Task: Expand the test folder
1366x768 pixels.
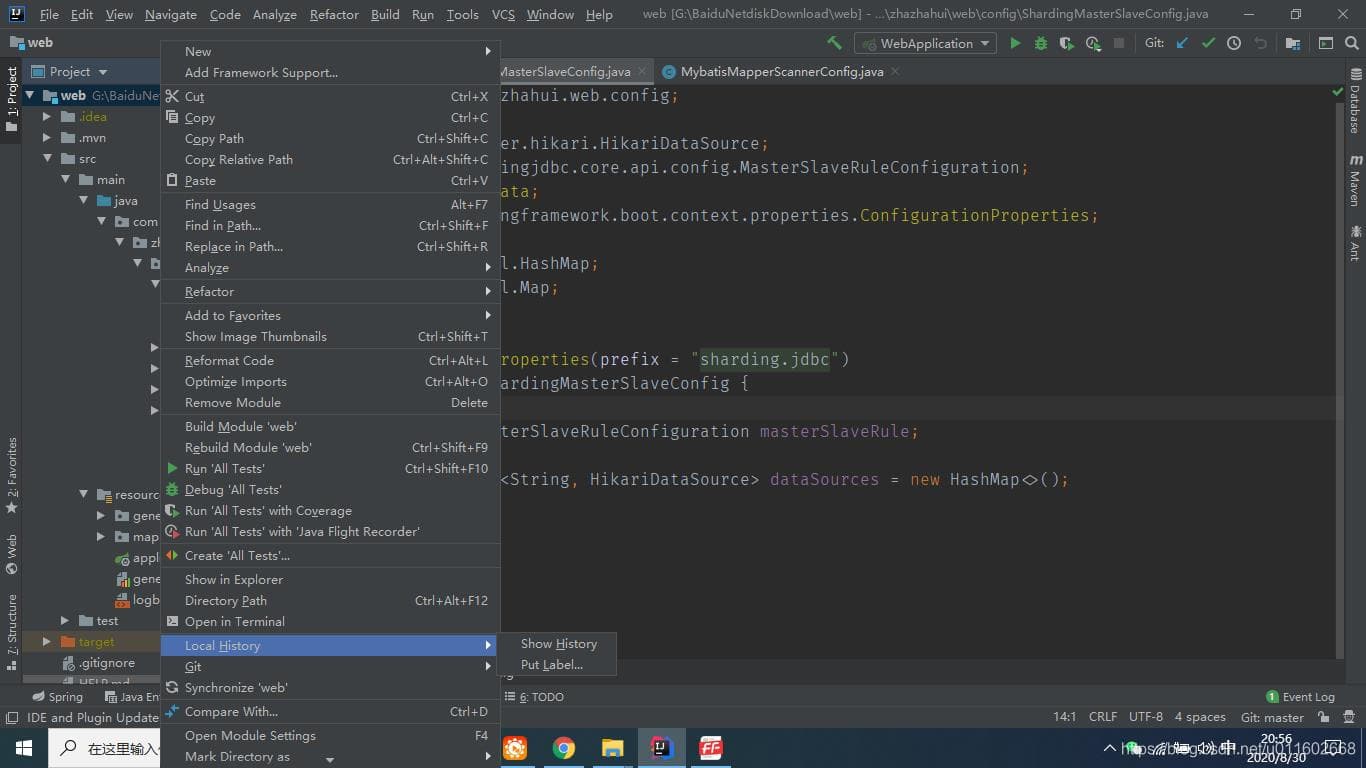Action: pos(66,621)
